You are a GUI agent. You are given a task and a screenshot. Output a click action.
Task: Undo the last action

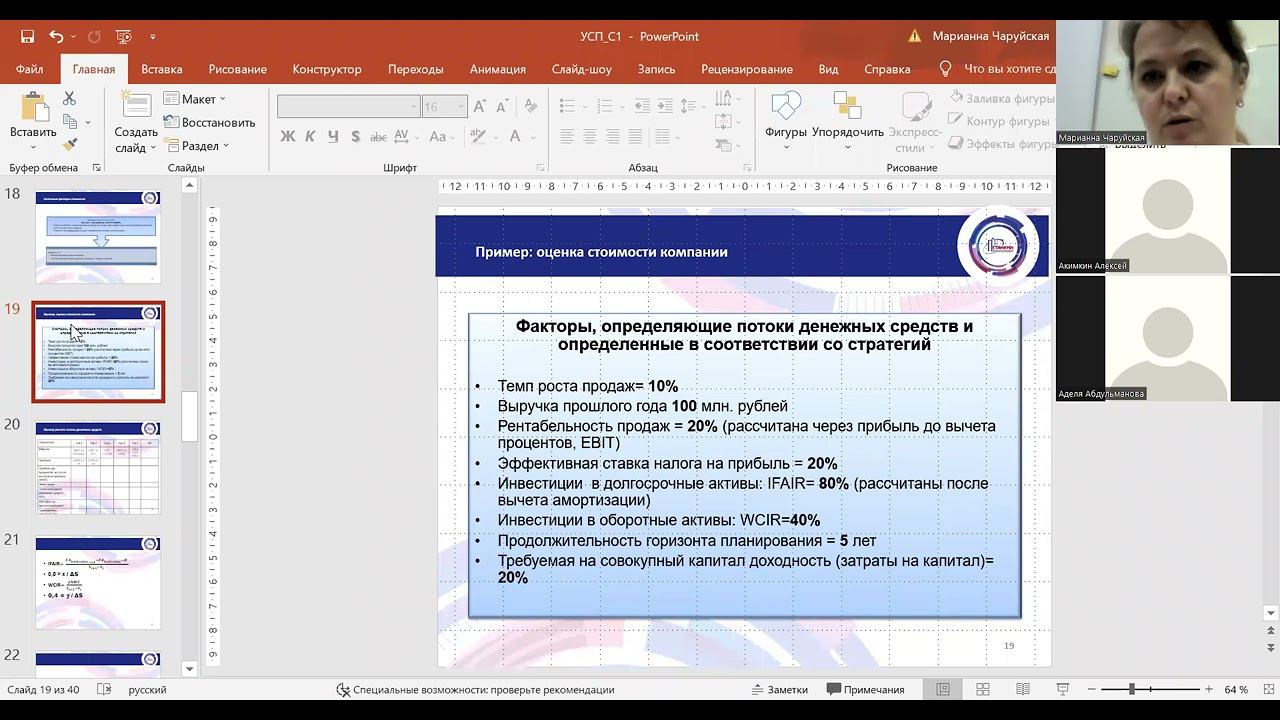56,37
